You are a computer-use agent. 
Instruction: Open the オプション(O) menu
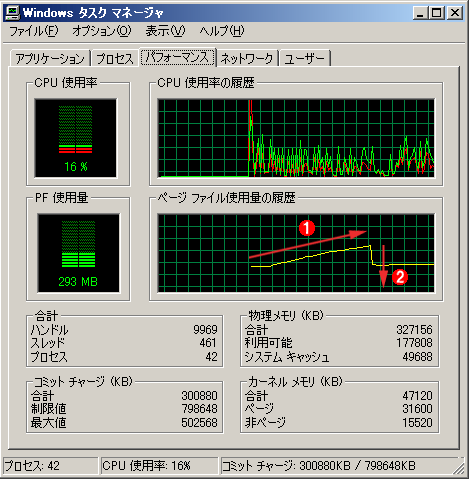point(102,31)
